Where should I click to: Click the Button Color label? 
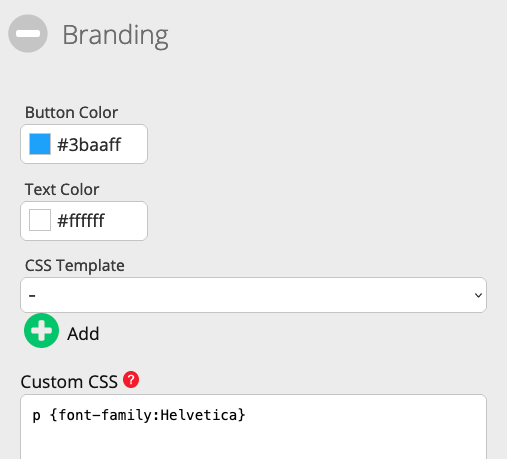71,112
